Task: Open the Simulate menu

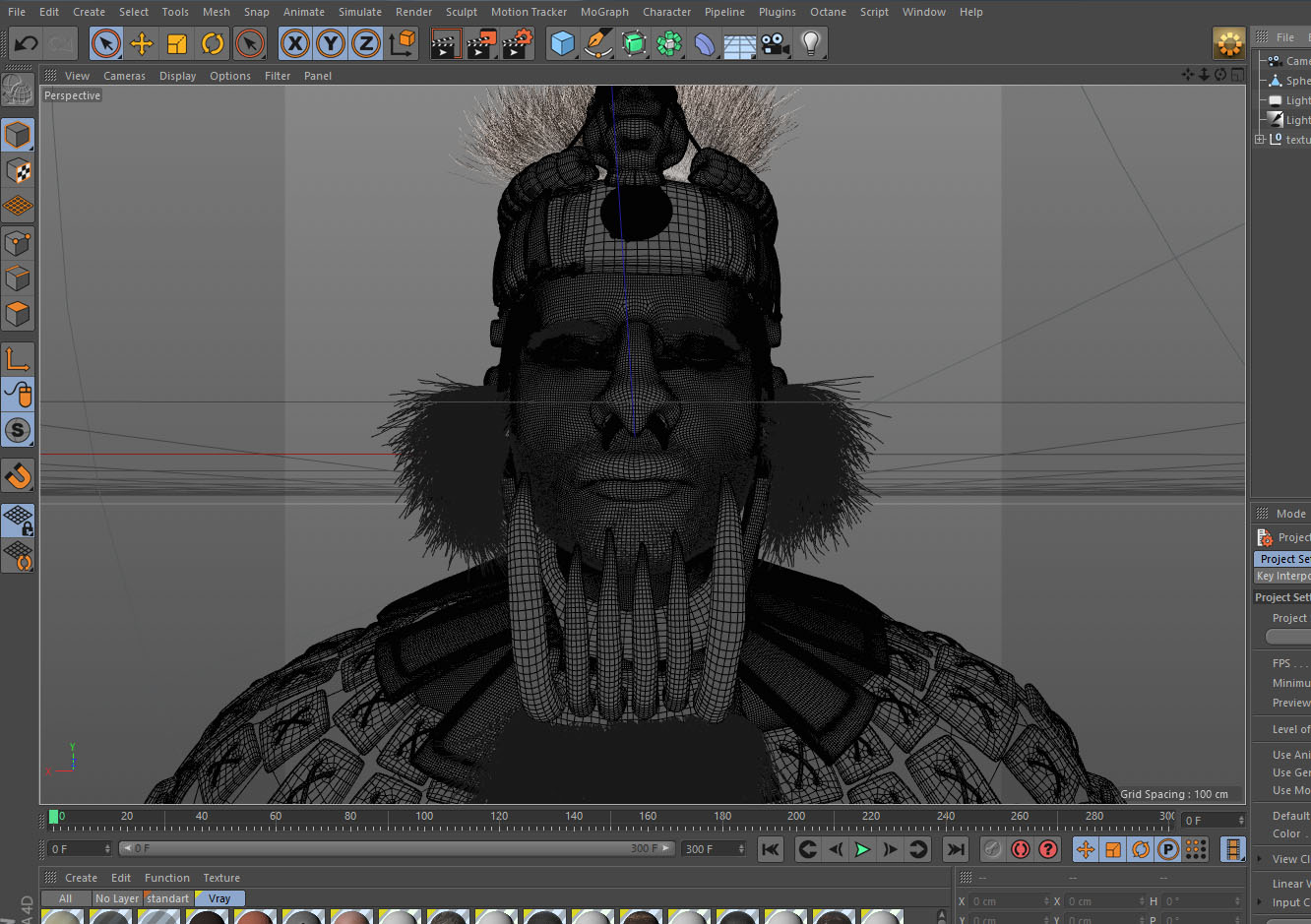Action: (360, 12)
